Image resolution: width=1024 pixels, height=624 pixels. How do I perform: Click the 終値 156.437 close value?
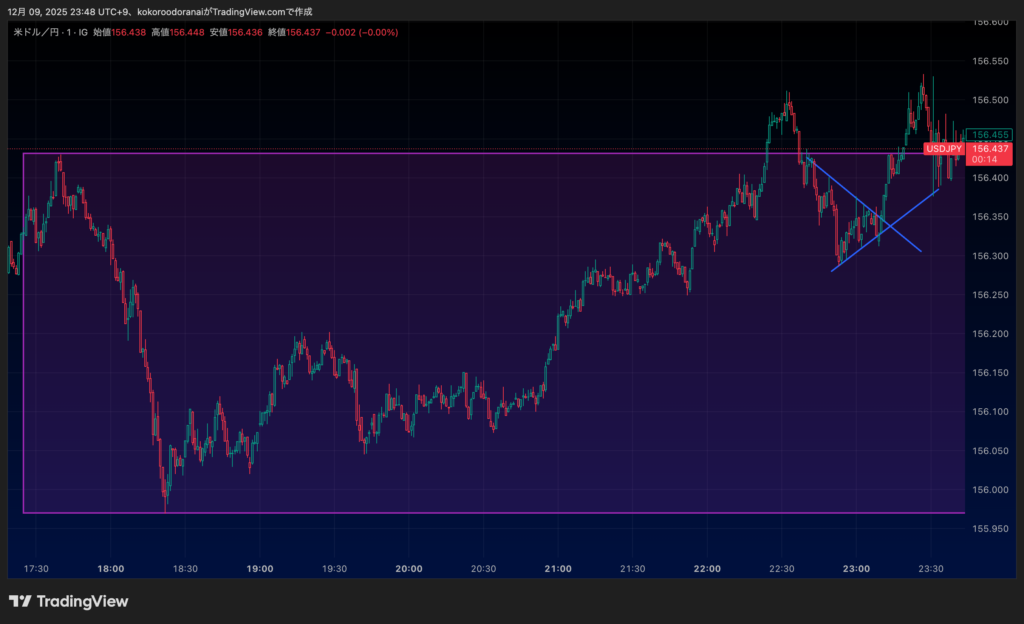click(305, 32)
